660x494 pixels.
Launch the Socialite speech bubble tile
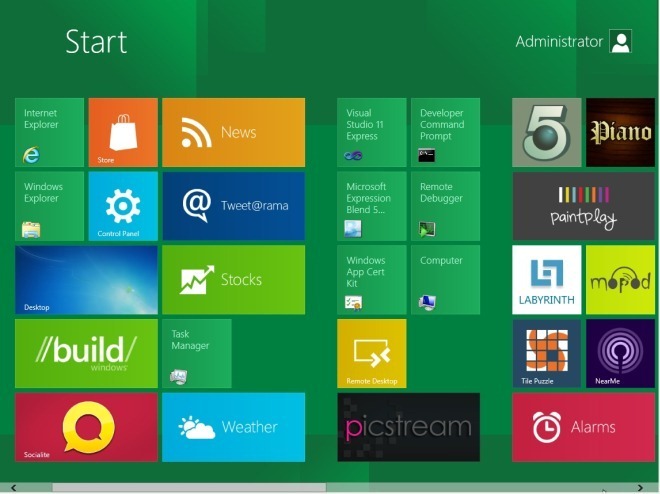(86, 427)
